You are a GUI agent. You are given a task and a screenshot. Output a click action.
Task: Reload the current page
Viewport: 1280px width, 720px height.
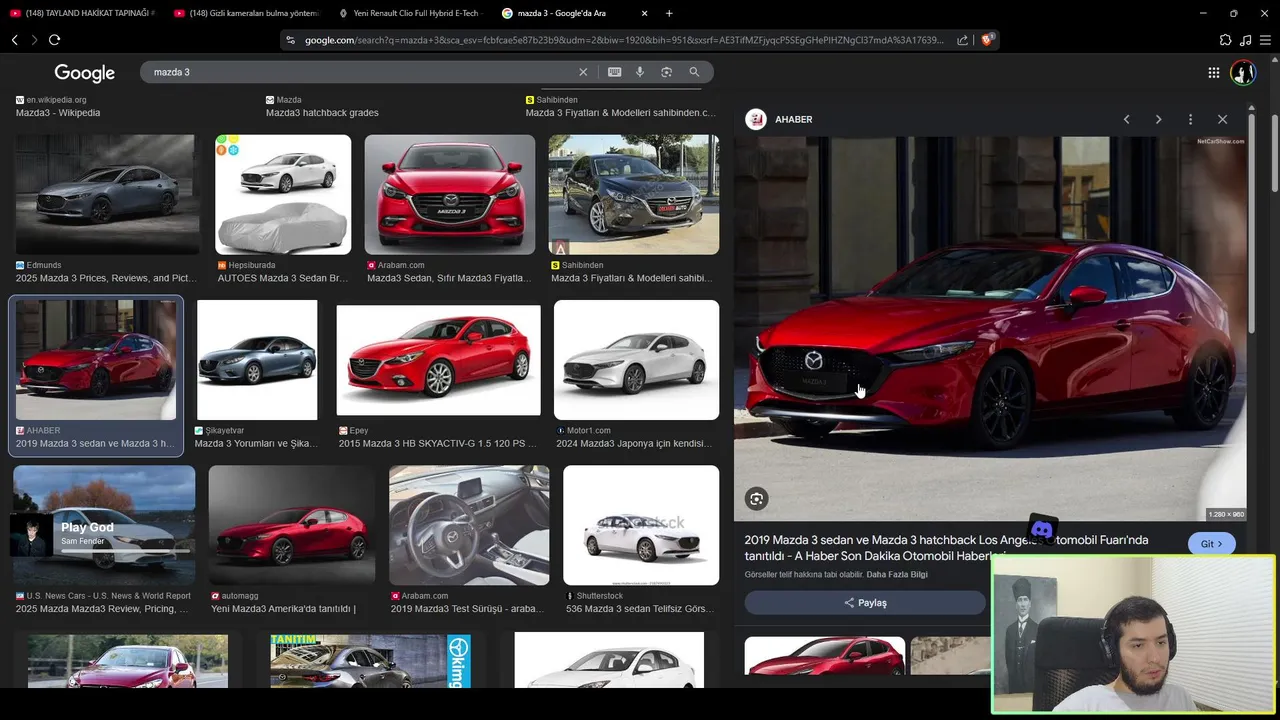coord(54,40)
